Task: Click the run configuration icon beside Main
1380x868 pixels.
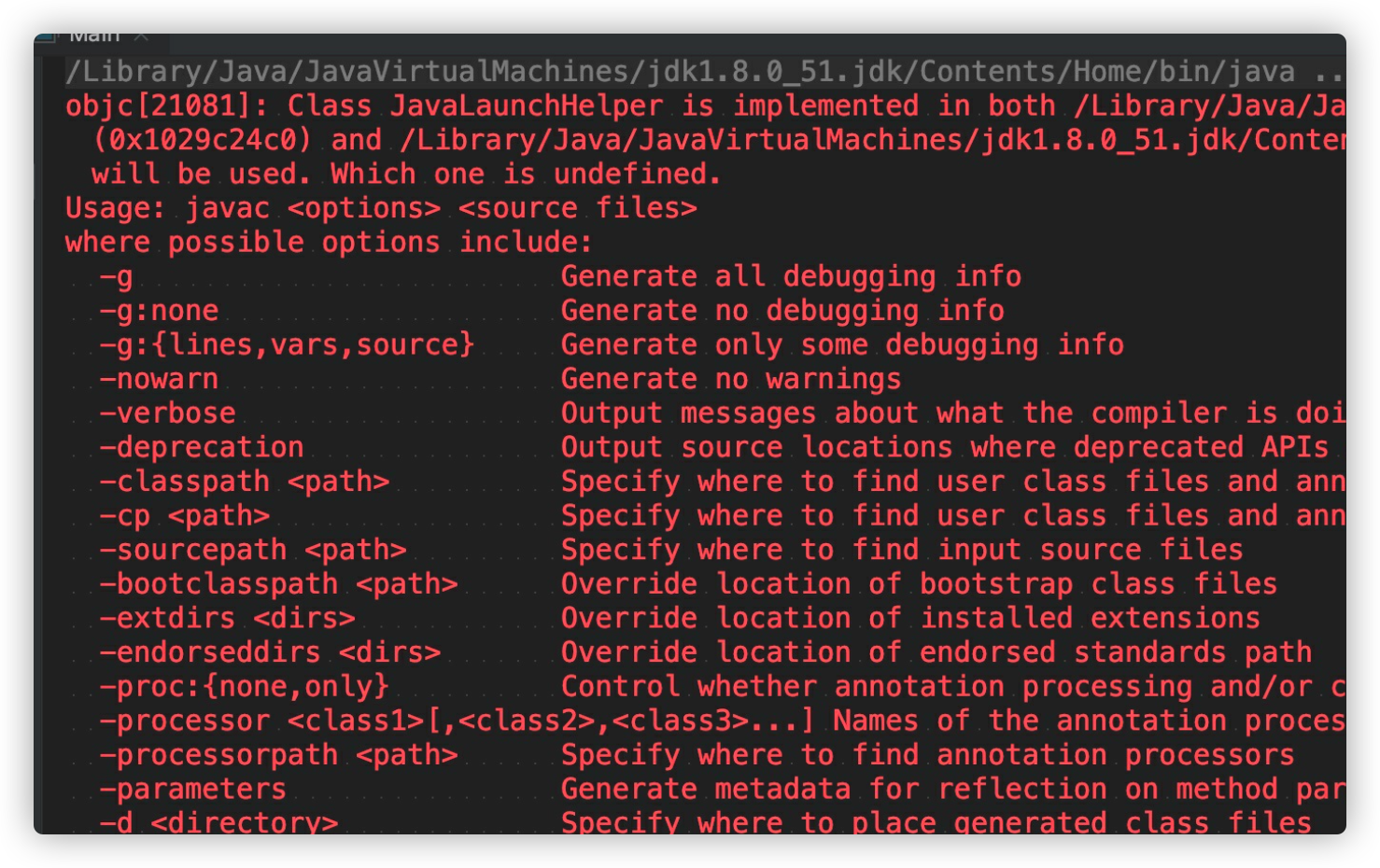Action: pyautogui.click(x=48, y=37)
